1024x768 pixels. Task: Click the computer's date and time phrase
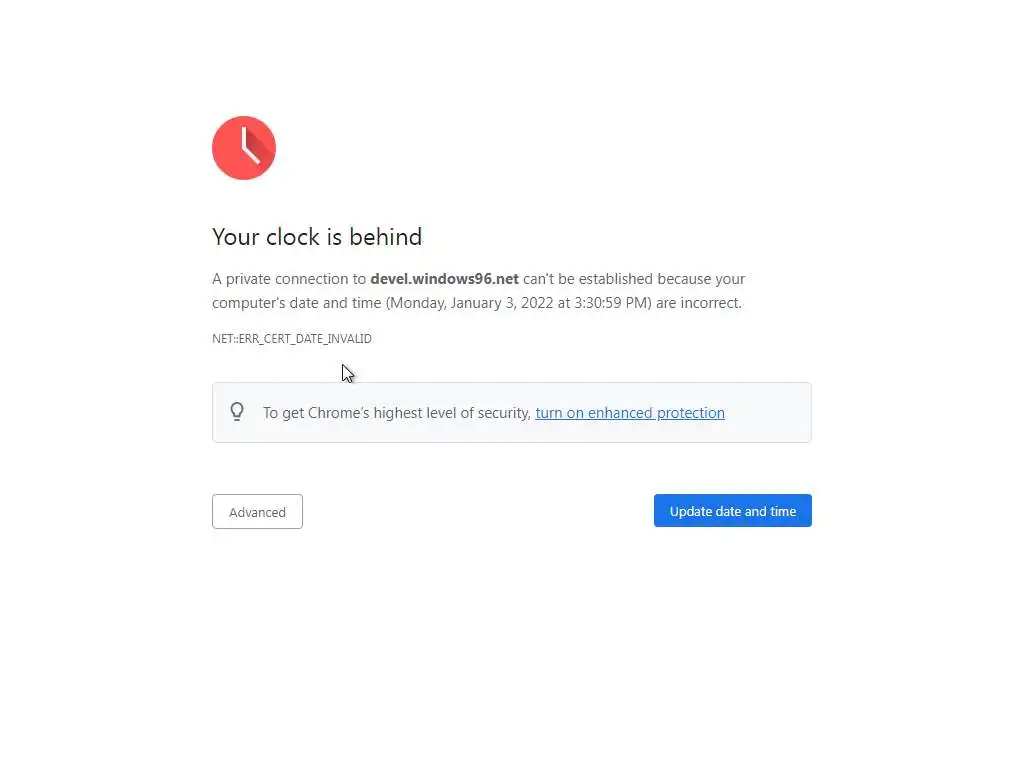296,302
